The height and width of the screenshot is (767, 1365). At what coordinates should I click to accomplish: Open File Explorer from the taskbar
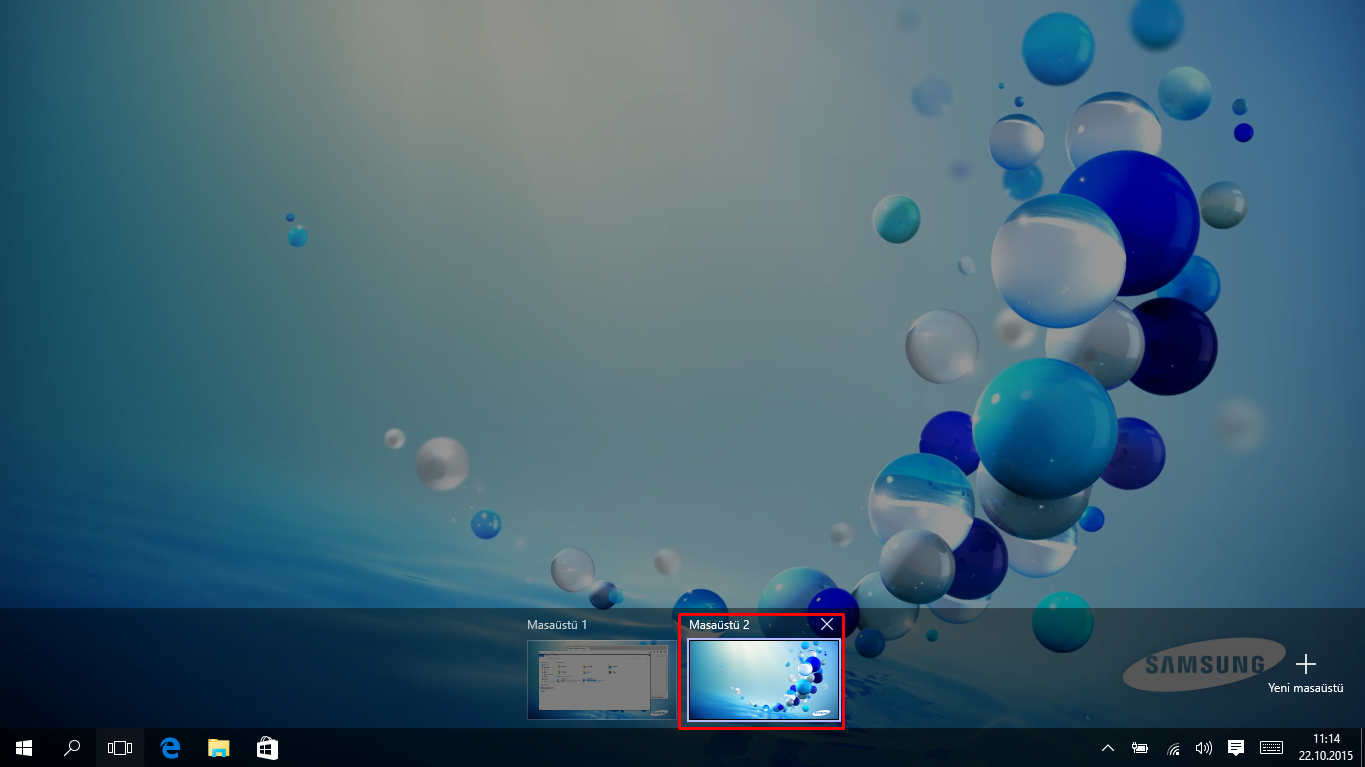pos(217,746)
